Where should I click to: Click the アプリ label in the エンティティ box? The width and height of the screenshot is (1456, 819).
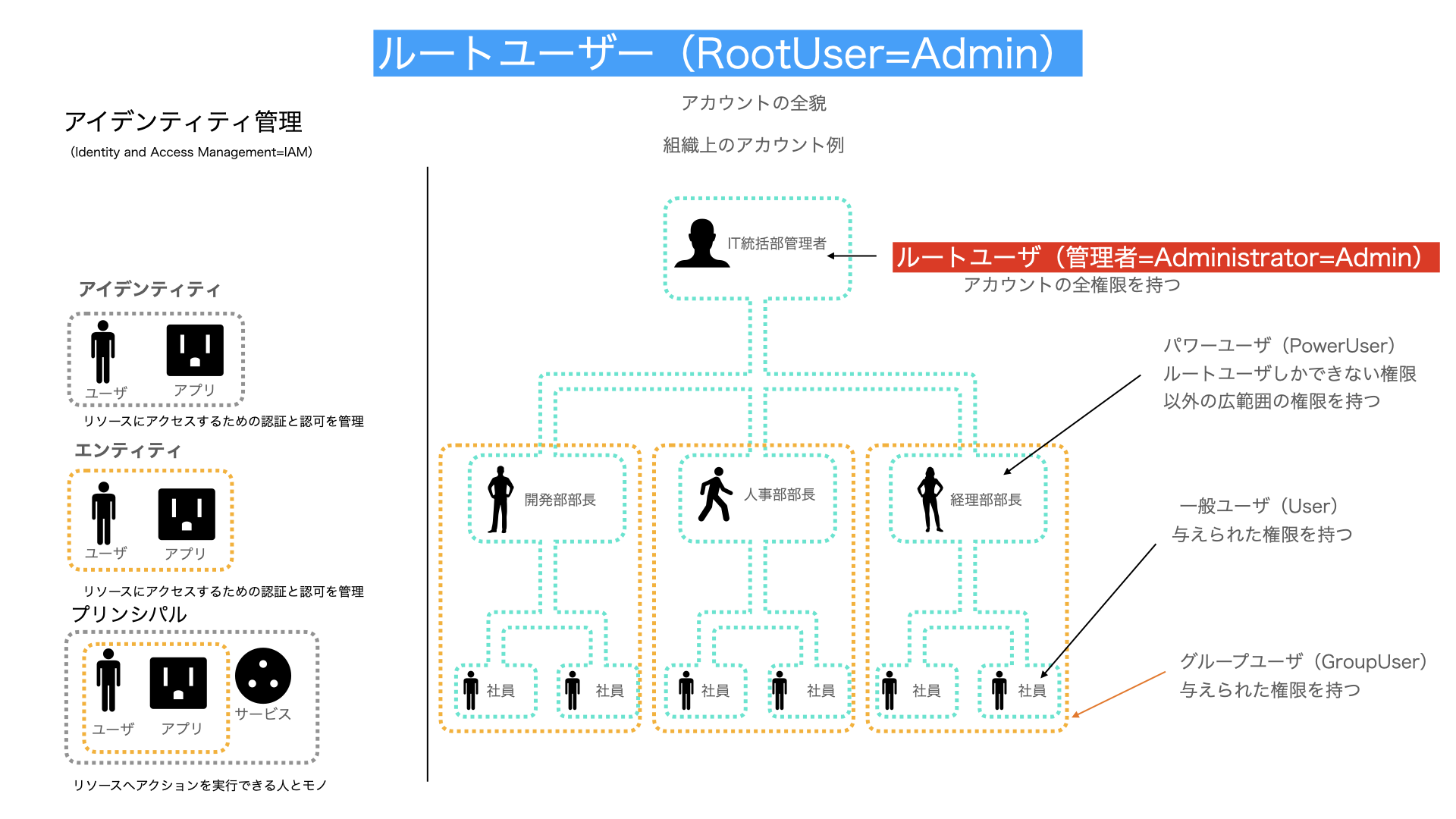click(x=186, y=554)
